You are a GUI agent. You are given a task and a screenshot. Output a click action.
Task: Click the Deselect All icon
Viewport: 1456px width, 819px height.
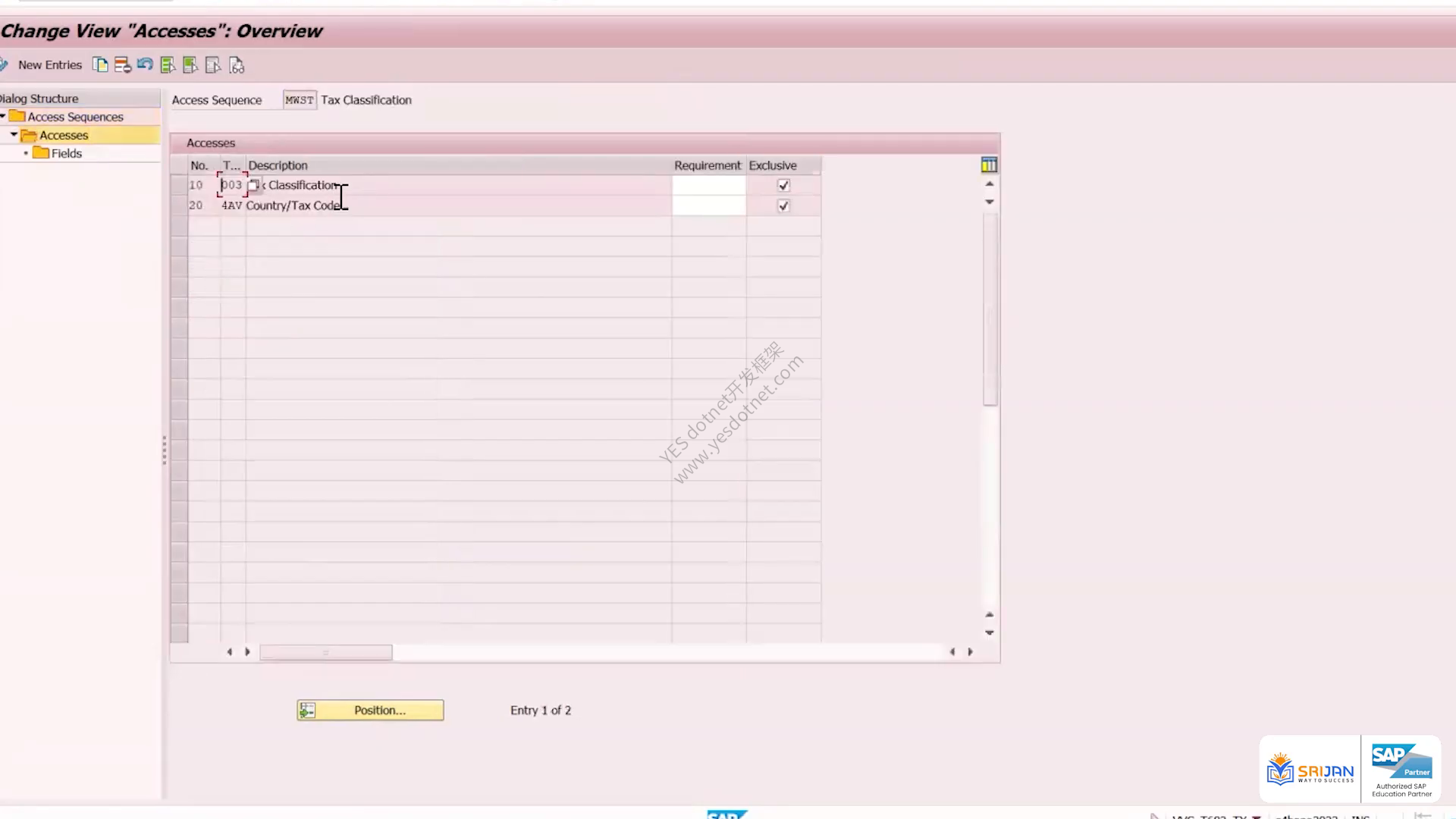213,65
